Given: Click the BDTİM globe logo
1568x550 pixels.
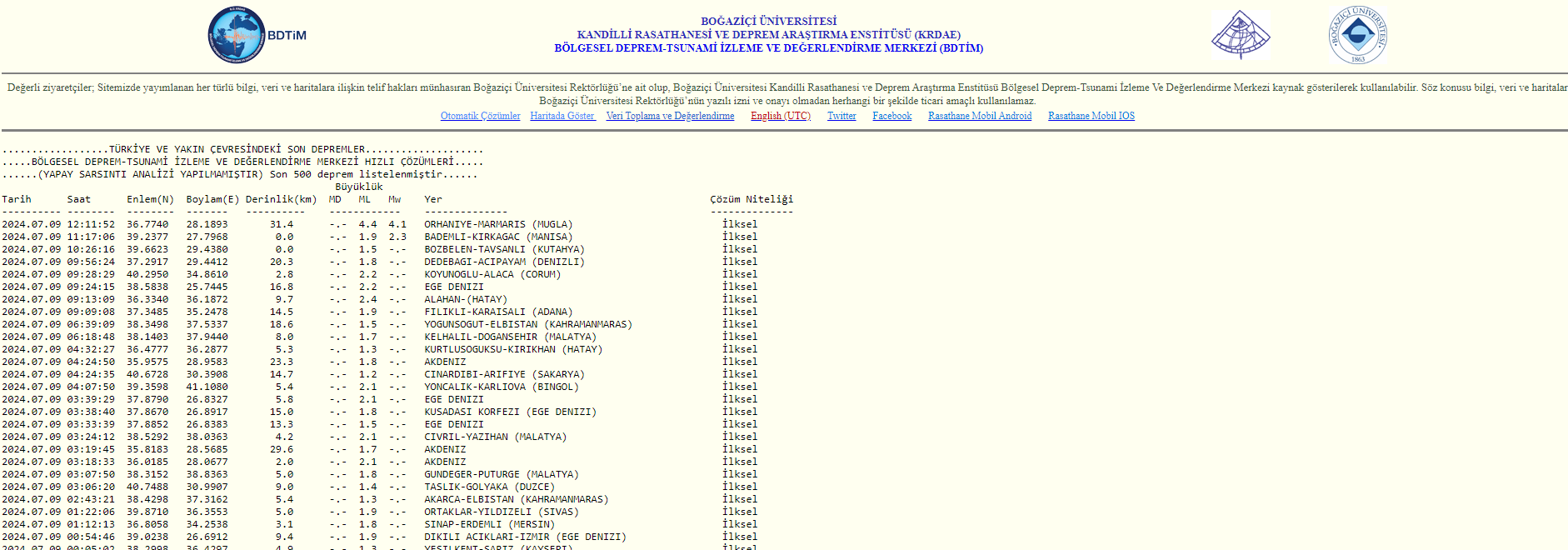Looking at the screenshot, I should coord(237,35).
